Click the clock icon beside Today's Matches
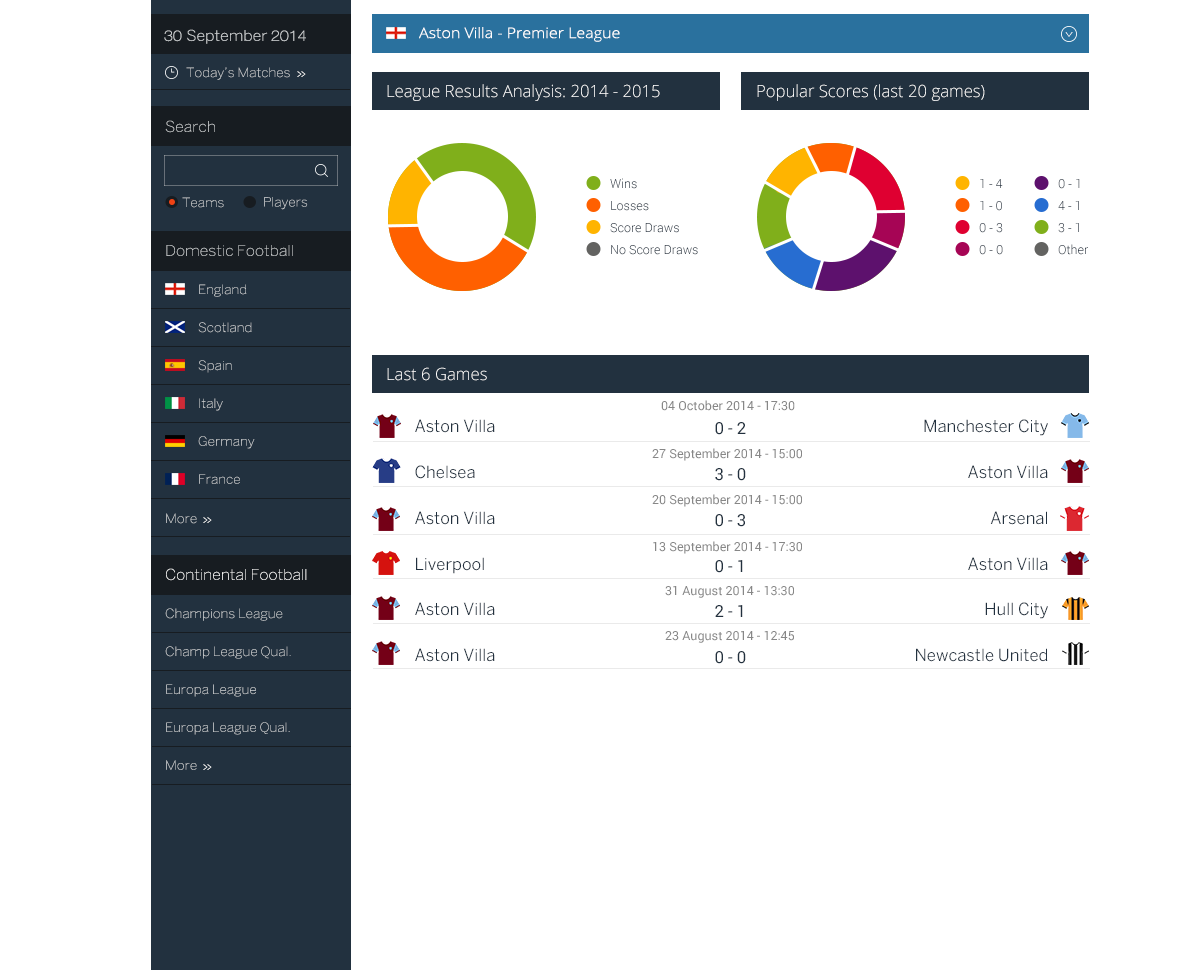 point(171,73)
